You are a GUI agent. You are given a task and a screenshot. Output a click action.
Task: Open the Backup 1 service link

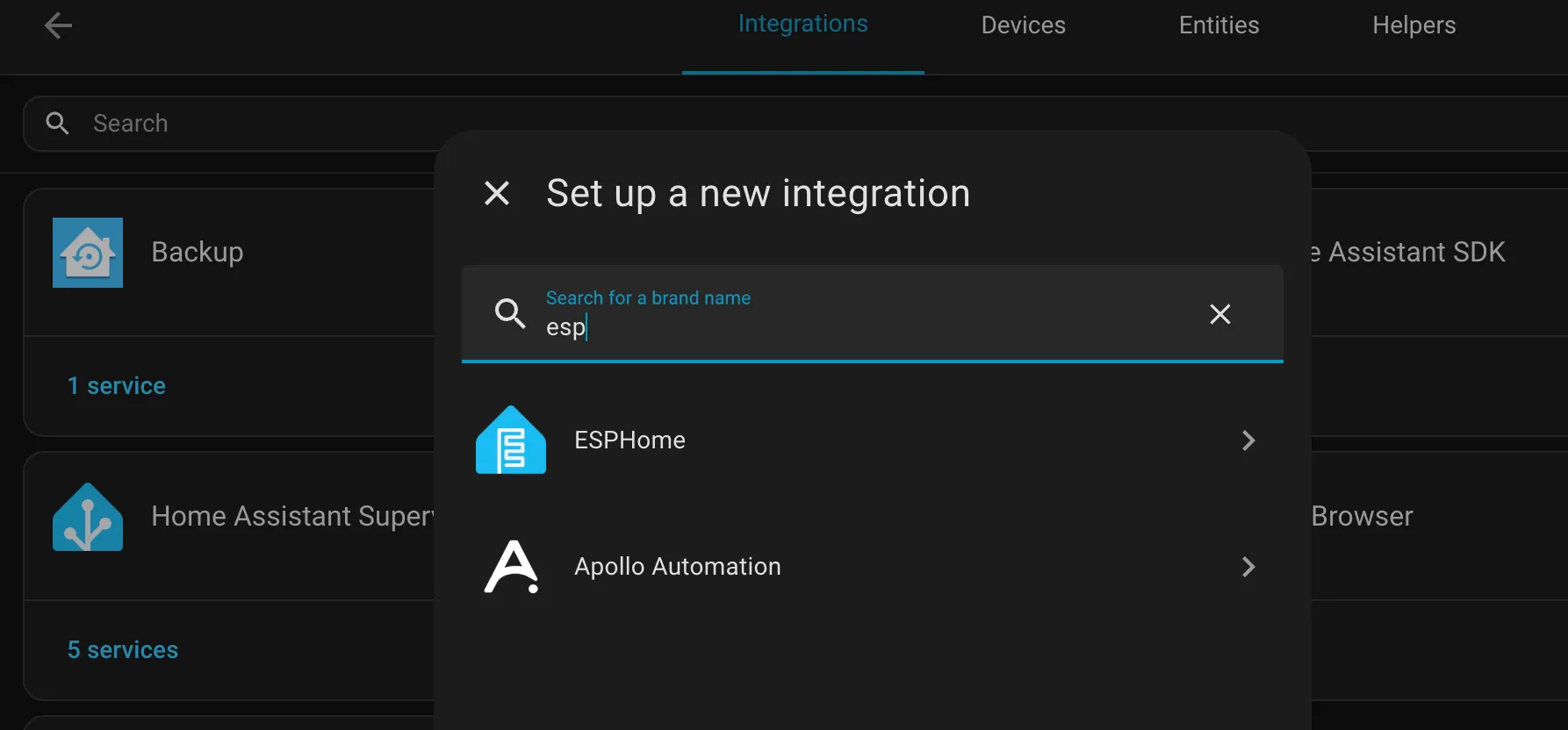point(117,386)
